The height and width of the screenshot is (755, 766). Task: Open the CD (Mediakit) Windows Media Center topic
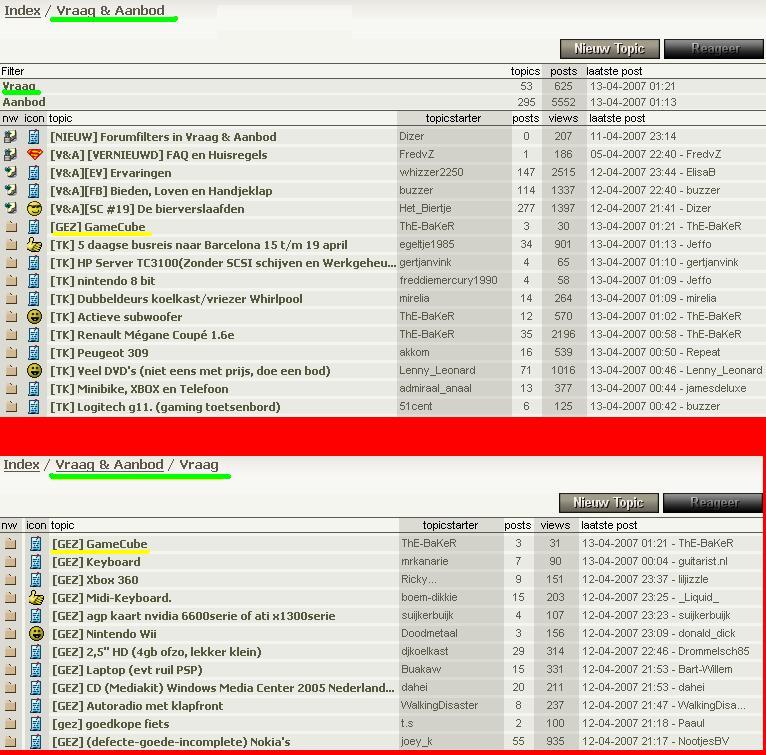tap(223, 688)
